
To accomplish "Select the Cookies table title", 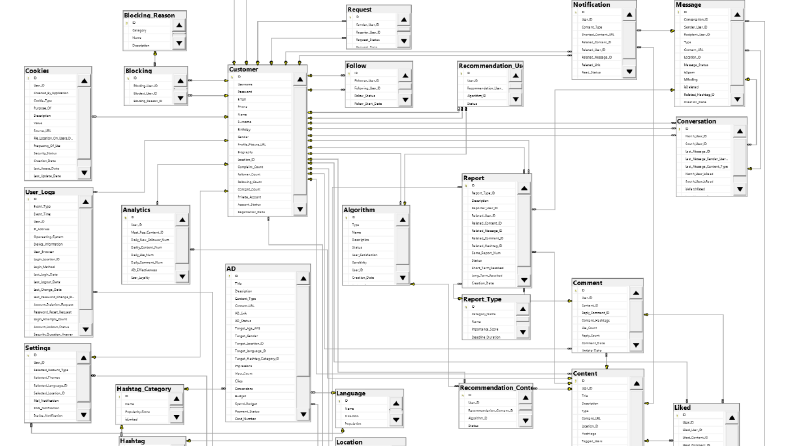I will pyautogui.click(x=37, y=71).
